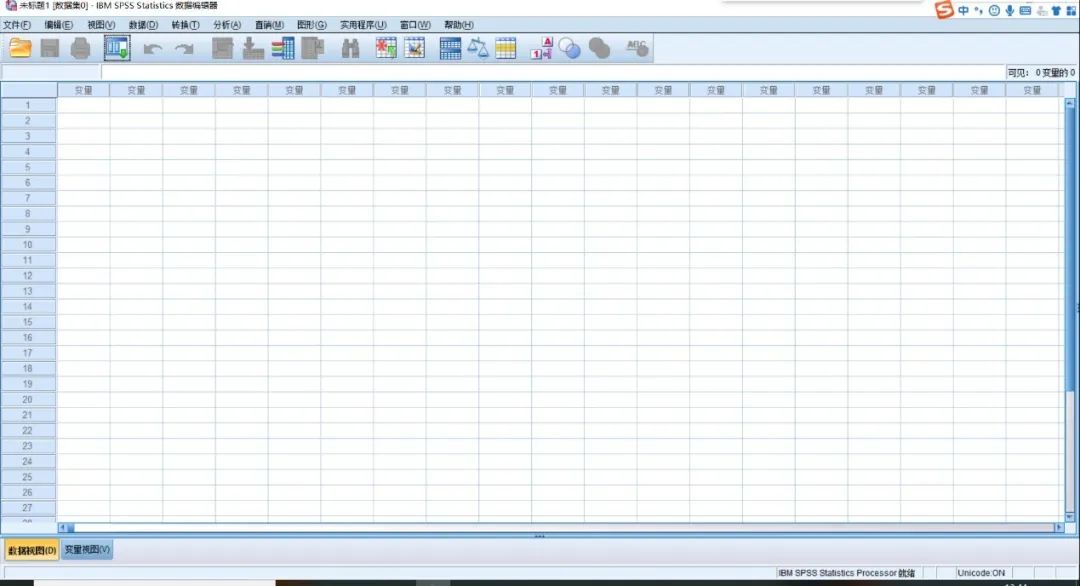1080x586 pixels.
Task: Run descriptive statistics toolbar icon
Action: click(x=313, y=48)
